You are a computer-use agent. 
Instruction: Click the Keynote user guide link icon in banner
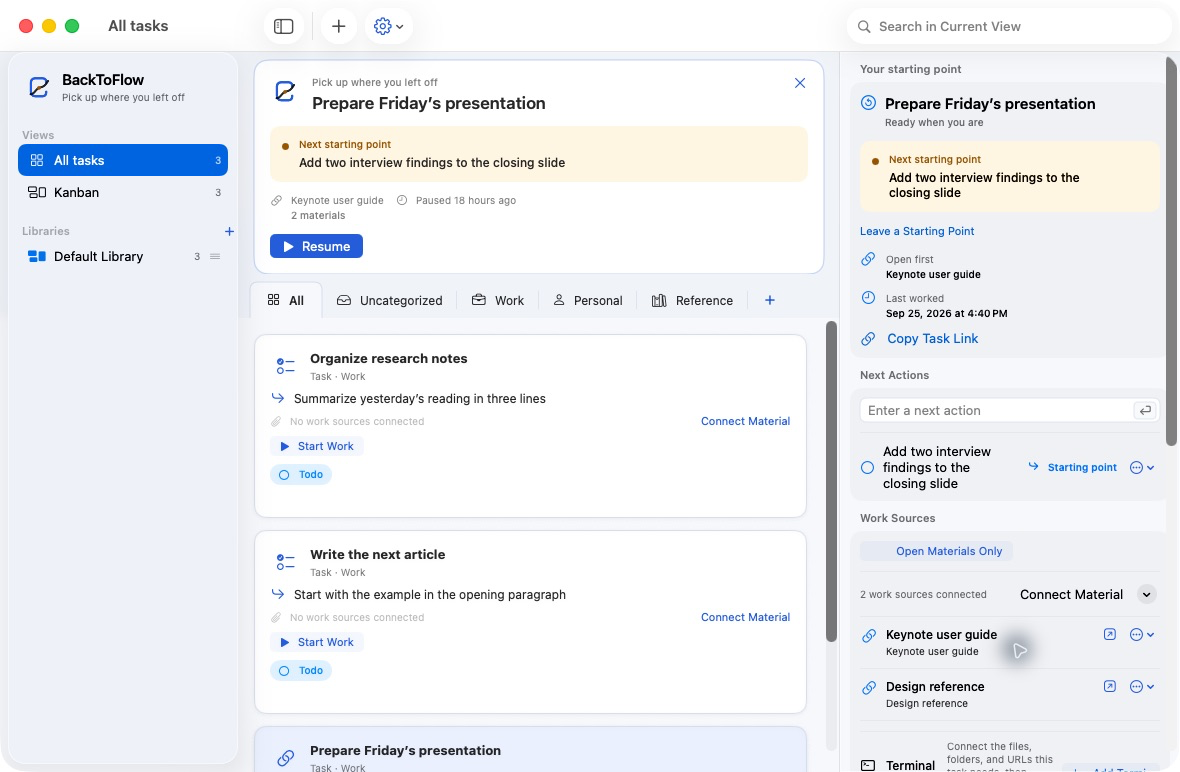coord(277,201)
